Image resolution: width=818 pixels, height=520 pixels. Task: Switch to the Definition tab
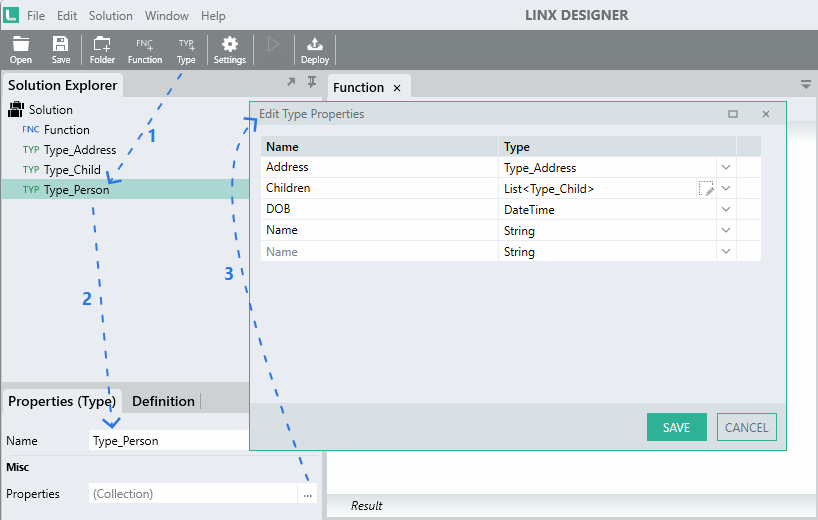(163, 401)
